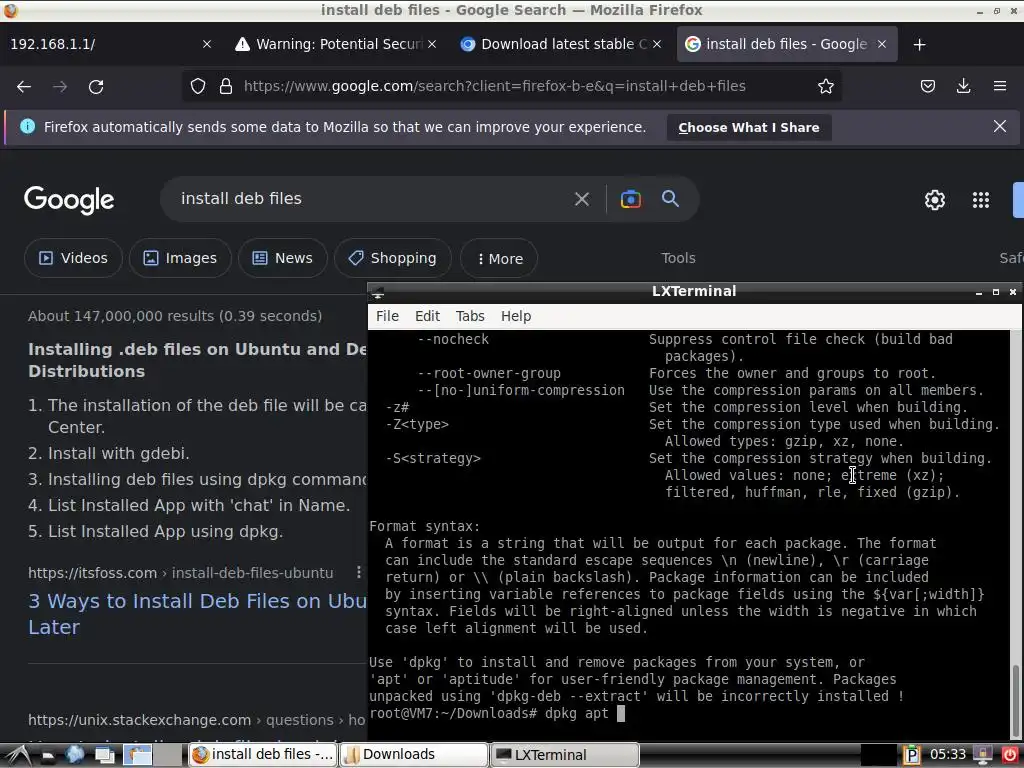
Task: Open a new tab with plus button
Action: tap(920, 44)
